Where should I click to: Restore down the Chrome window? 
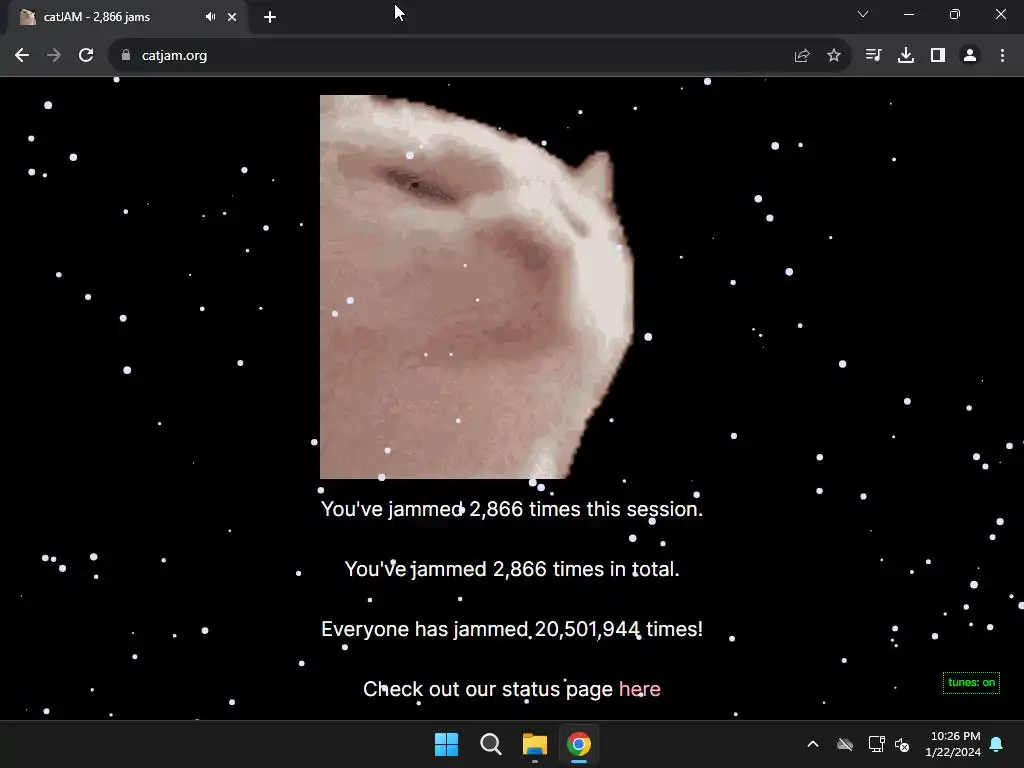click(955, 14)
